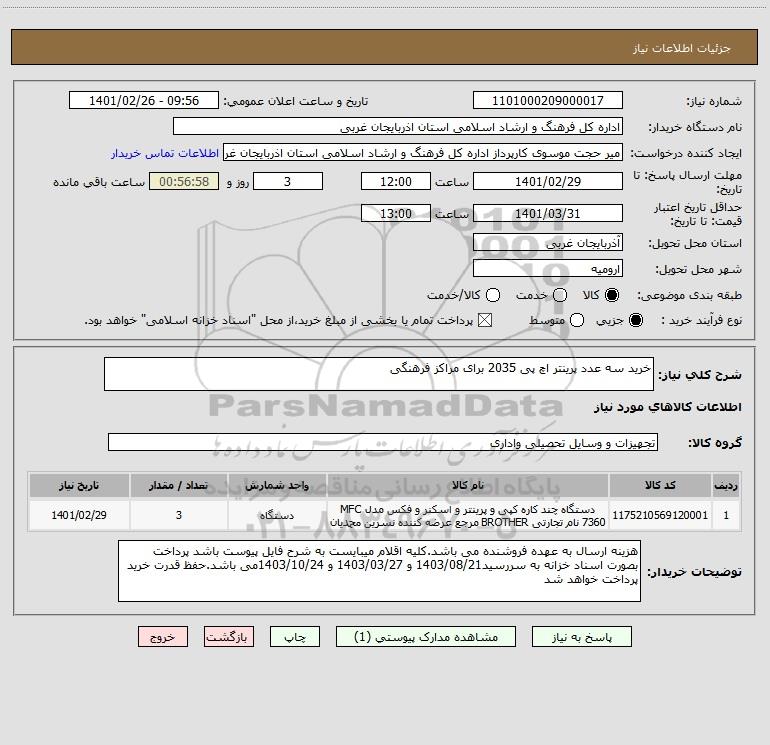Click the row number 1 cell

click(726, 515)
